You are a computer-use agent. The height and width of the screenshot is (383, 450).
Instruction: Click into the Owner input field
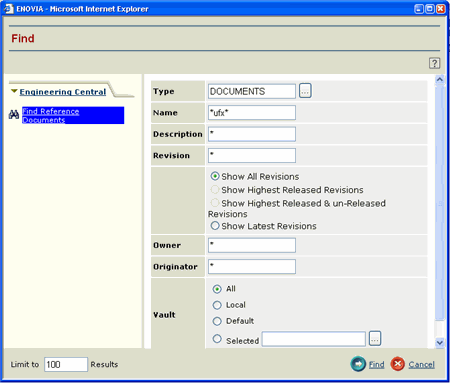coord(252,245)
